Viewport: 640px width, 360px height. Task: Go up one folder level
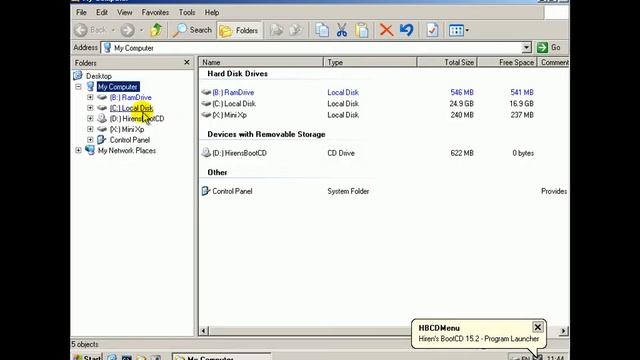(156, 30)
